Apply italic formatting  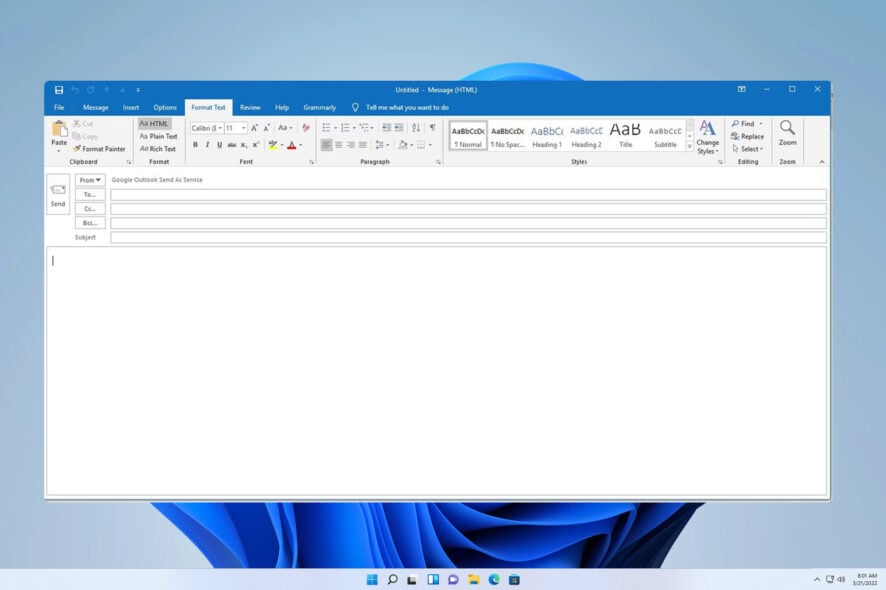(207, 145)
